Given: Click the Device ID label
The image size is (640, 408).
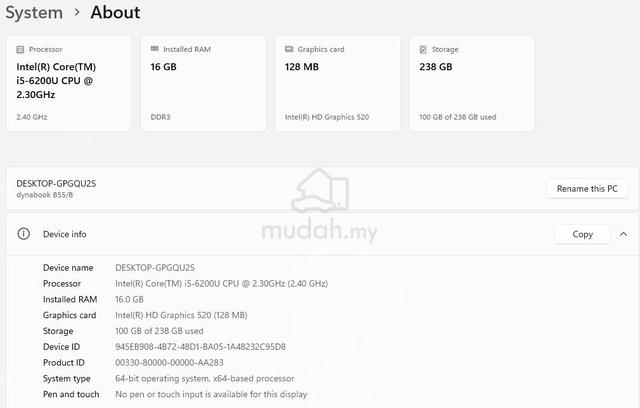Looking at the screenshot, I should [x=61, y=347].
